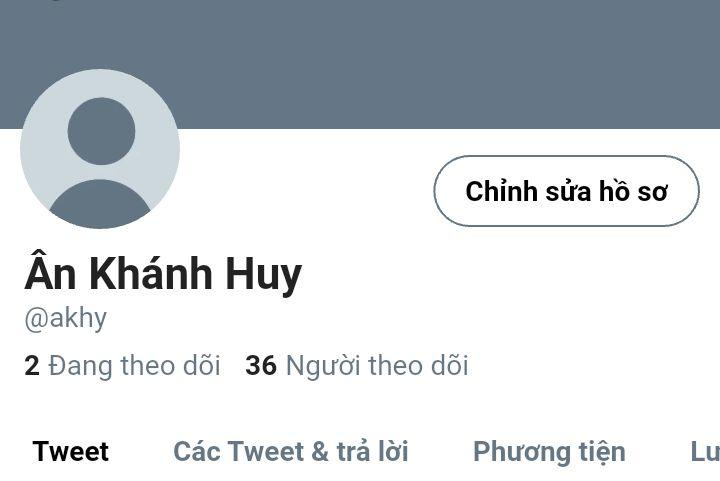Open the partially visible Lu tab
The image size is (720, 481).
pyautogui.click(x=705, y=451)
